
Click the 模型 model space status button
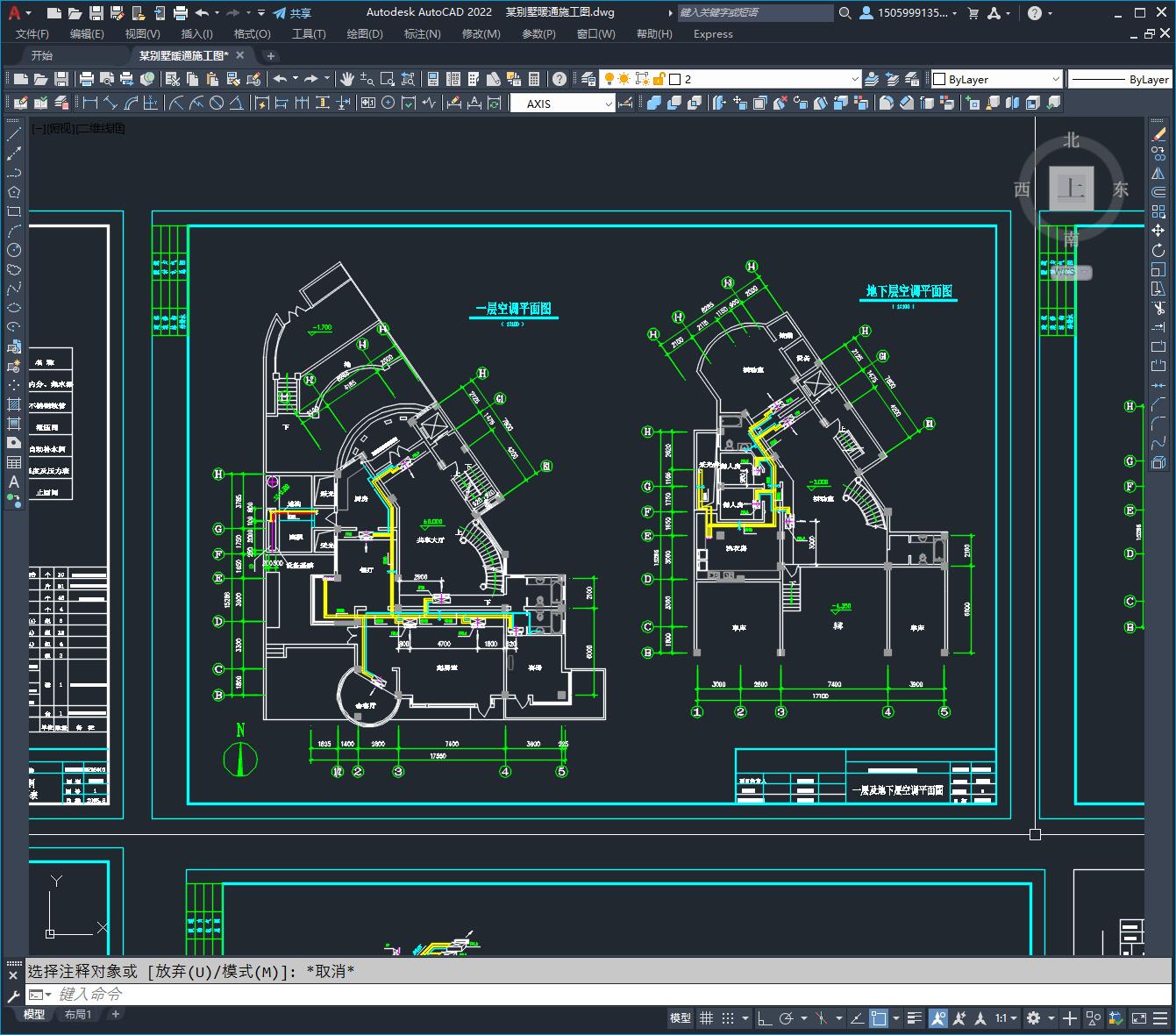[681, 1018]
